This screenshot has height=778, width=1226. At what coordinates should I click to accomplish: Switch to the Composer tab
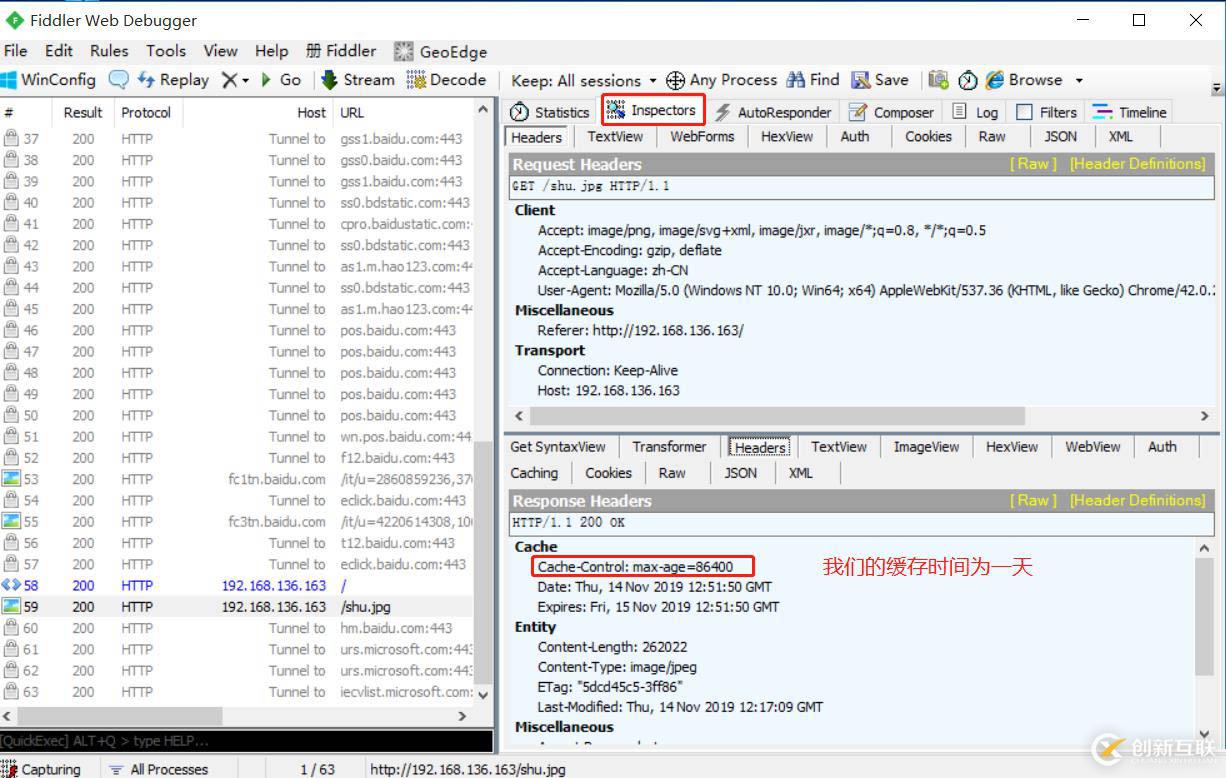click(x=891, y=112)
